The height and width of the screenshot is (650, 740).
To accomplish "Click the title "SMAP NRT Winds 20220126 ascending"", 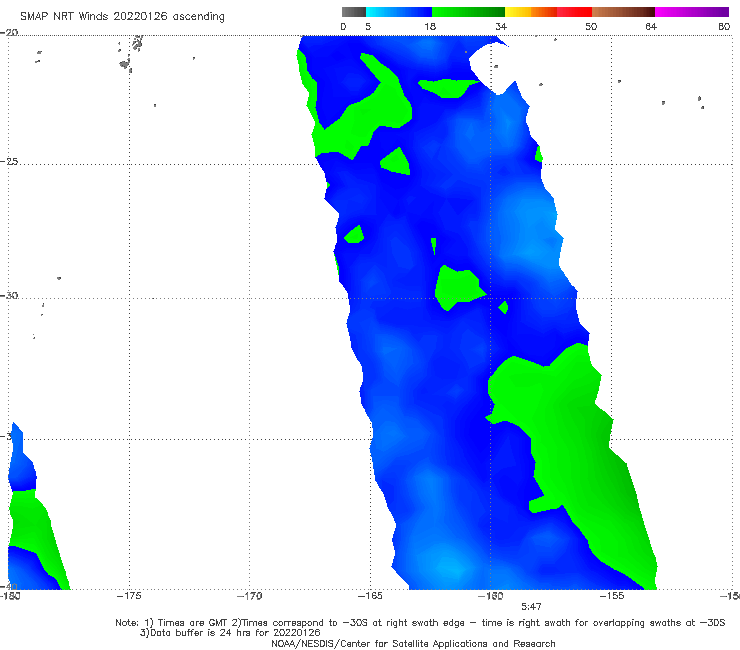I will [122, 17].
